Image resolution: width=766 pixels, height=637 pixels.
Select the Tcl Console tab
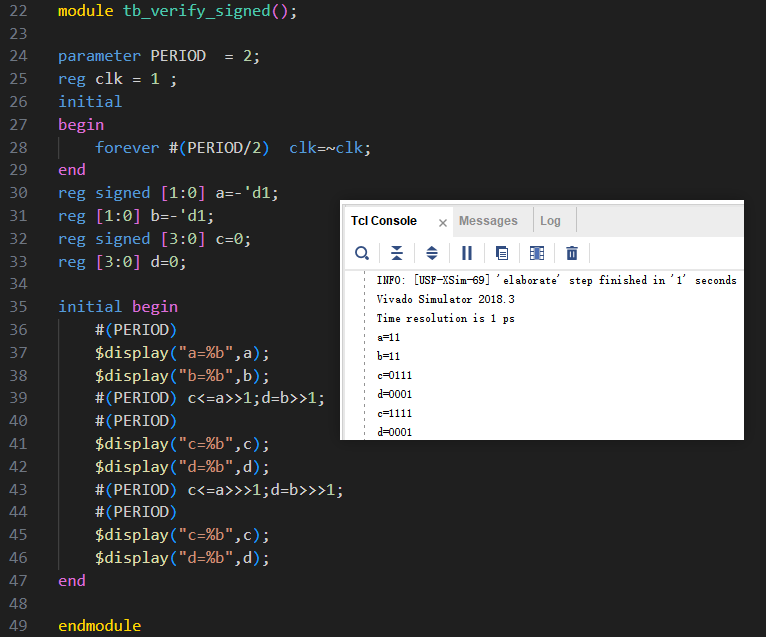pos(383,221)
